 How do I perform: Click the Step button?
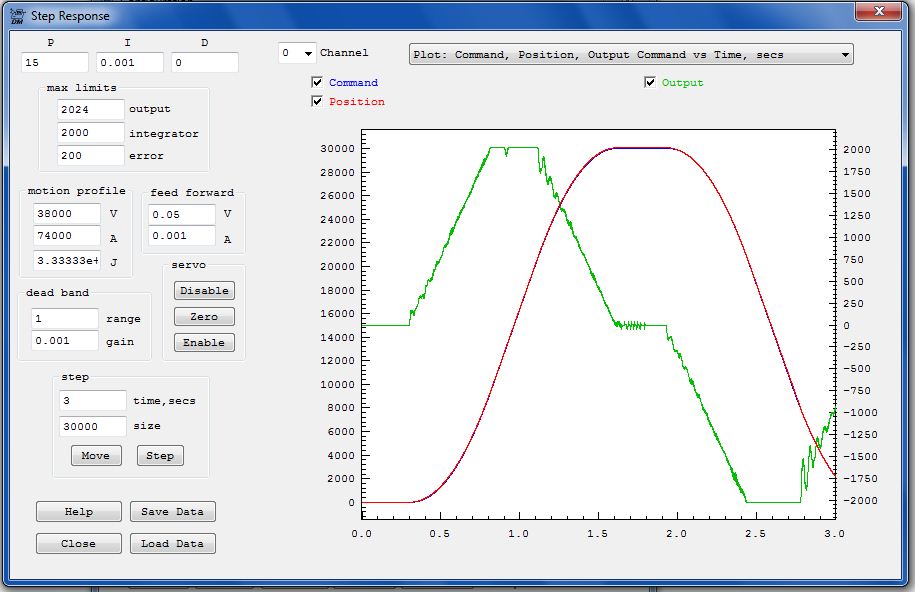click(x=160, y=455)
